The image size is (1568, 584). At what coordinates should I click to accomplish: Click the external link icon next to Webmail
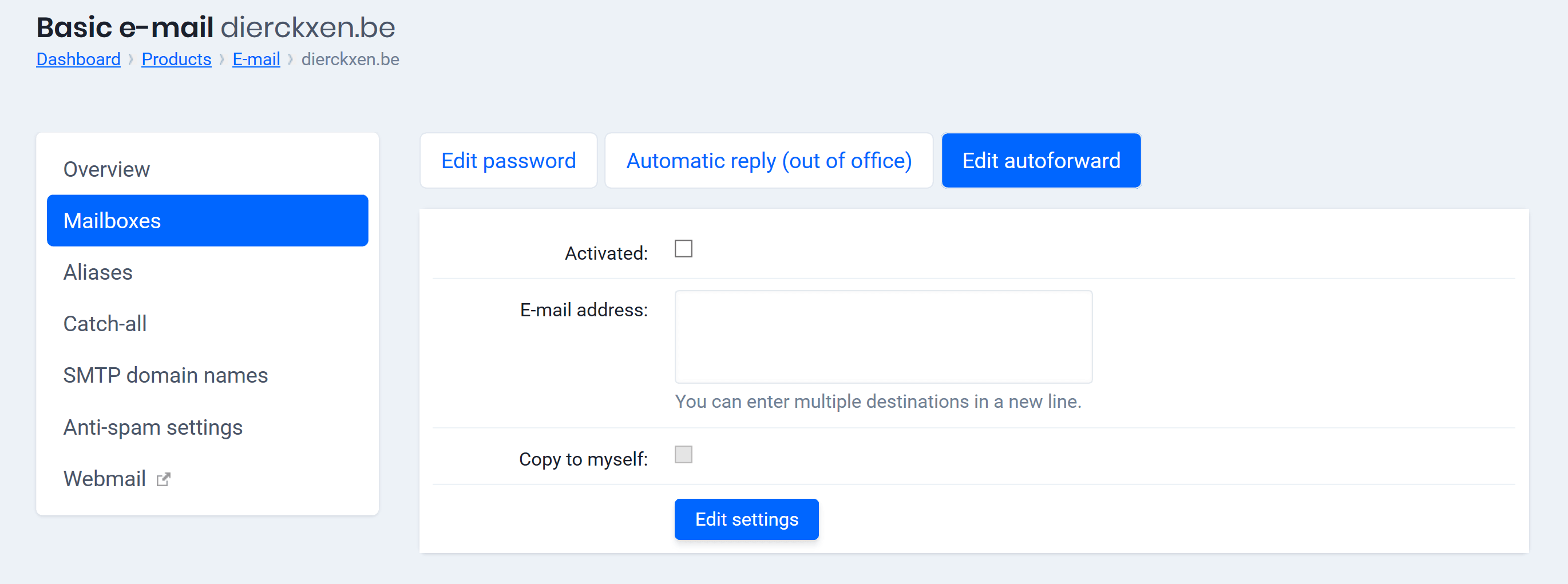coord(163,479)
